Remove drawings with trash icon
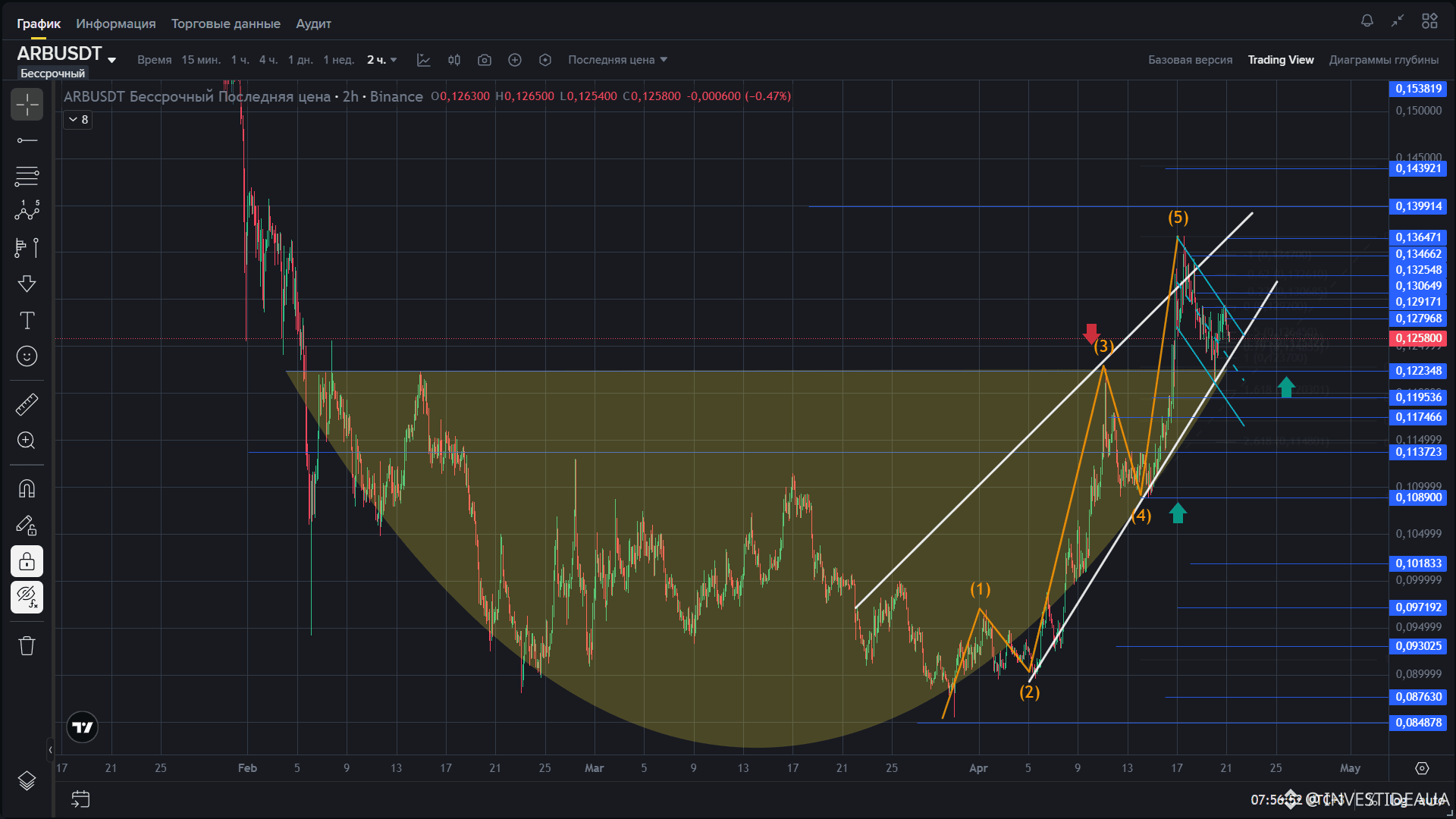This screenshot has width=1456, height=819. [x=27, y=645]
